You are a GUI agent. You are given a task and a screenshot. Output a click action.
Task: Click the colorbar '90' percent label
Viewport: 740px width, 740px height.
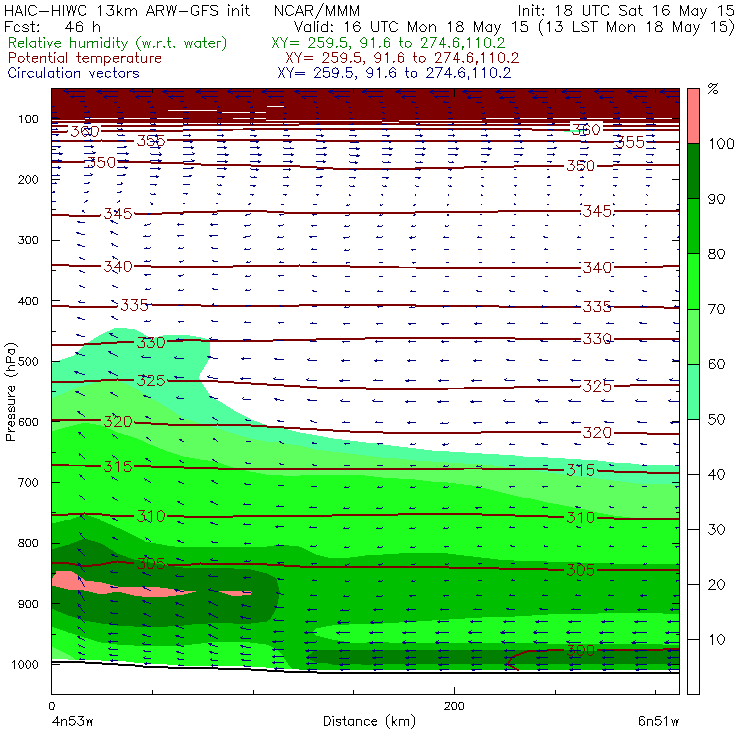click(717, 199)
